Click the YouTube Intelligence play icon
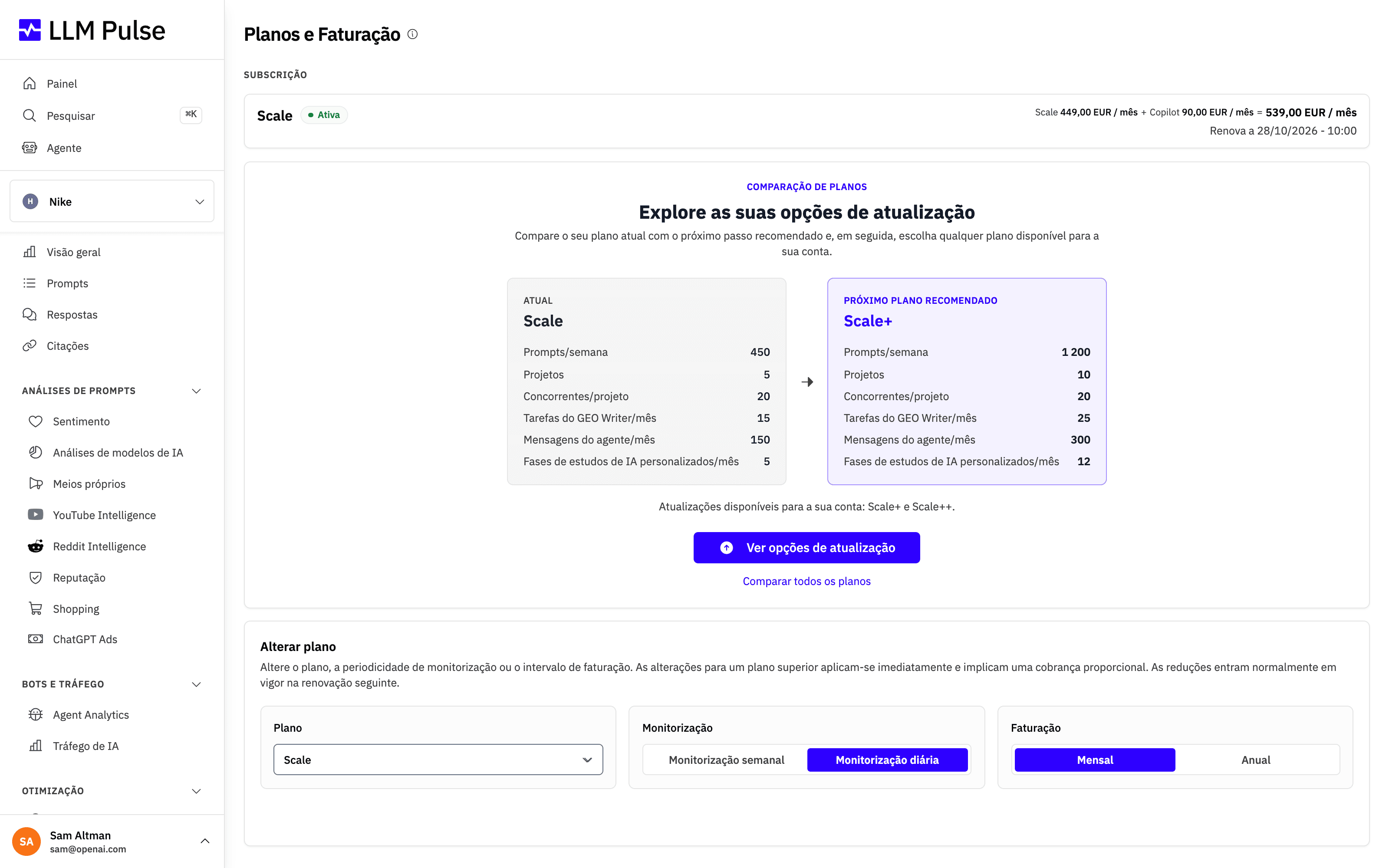This screenshot has width=1389, height=868. pyautogui.click(x=36, y=514)
